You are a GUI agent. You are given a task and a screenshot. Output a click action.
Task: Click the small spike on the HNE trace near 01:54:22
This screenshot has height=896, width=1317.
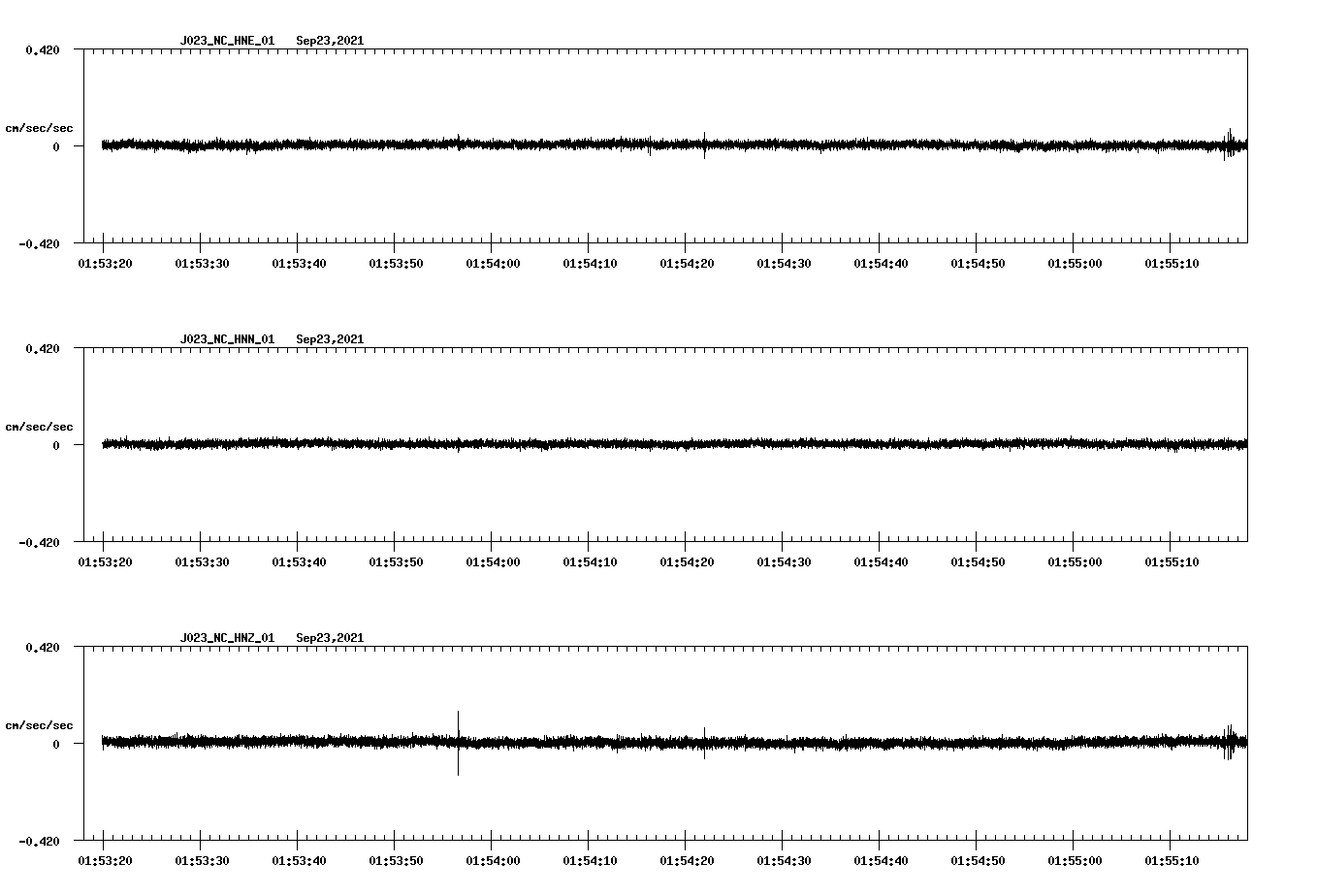(704, 145)
